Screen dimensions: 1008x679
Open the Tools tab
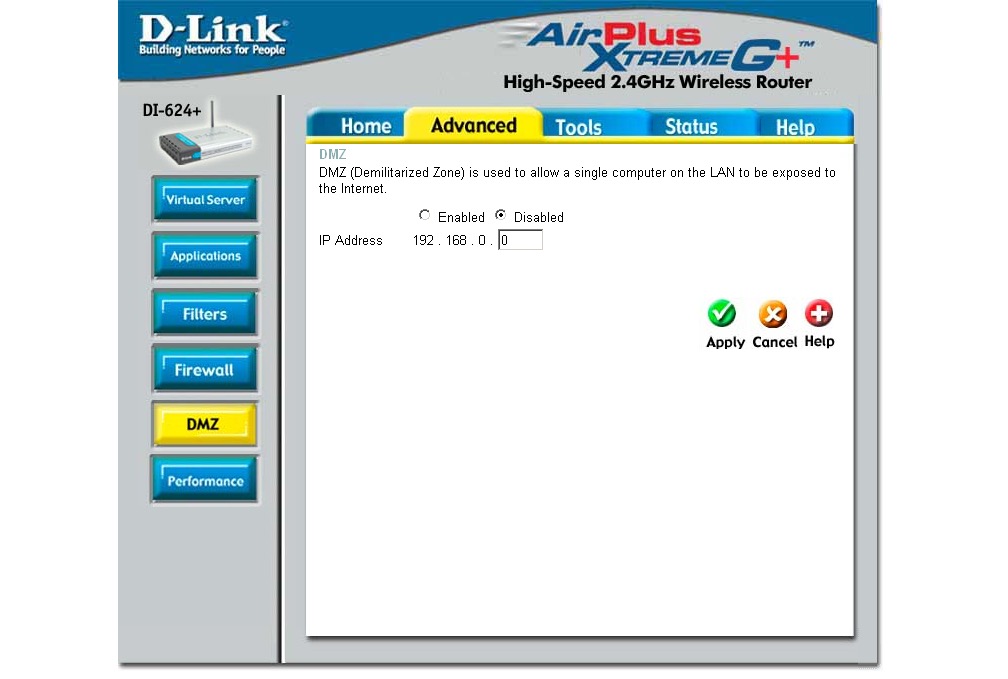coord(579,127)
